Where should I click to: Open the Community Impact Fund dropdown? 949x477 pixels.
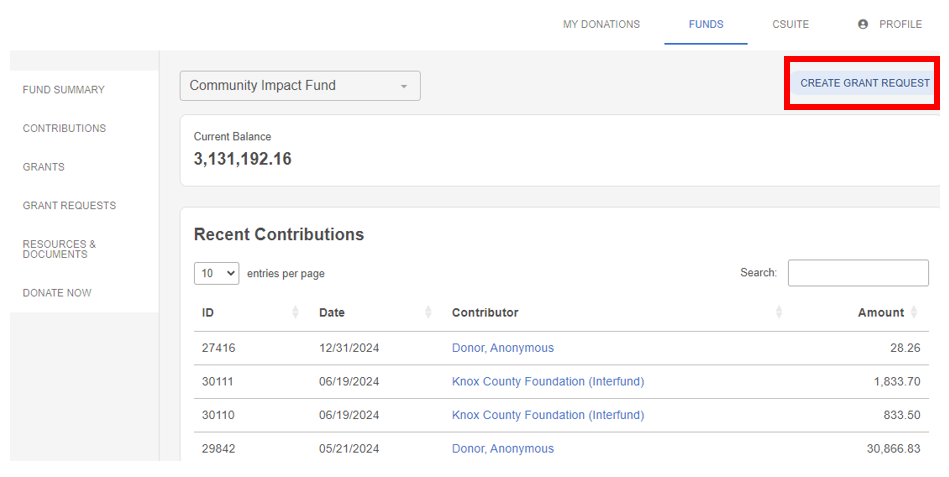[x=300, y=86]
